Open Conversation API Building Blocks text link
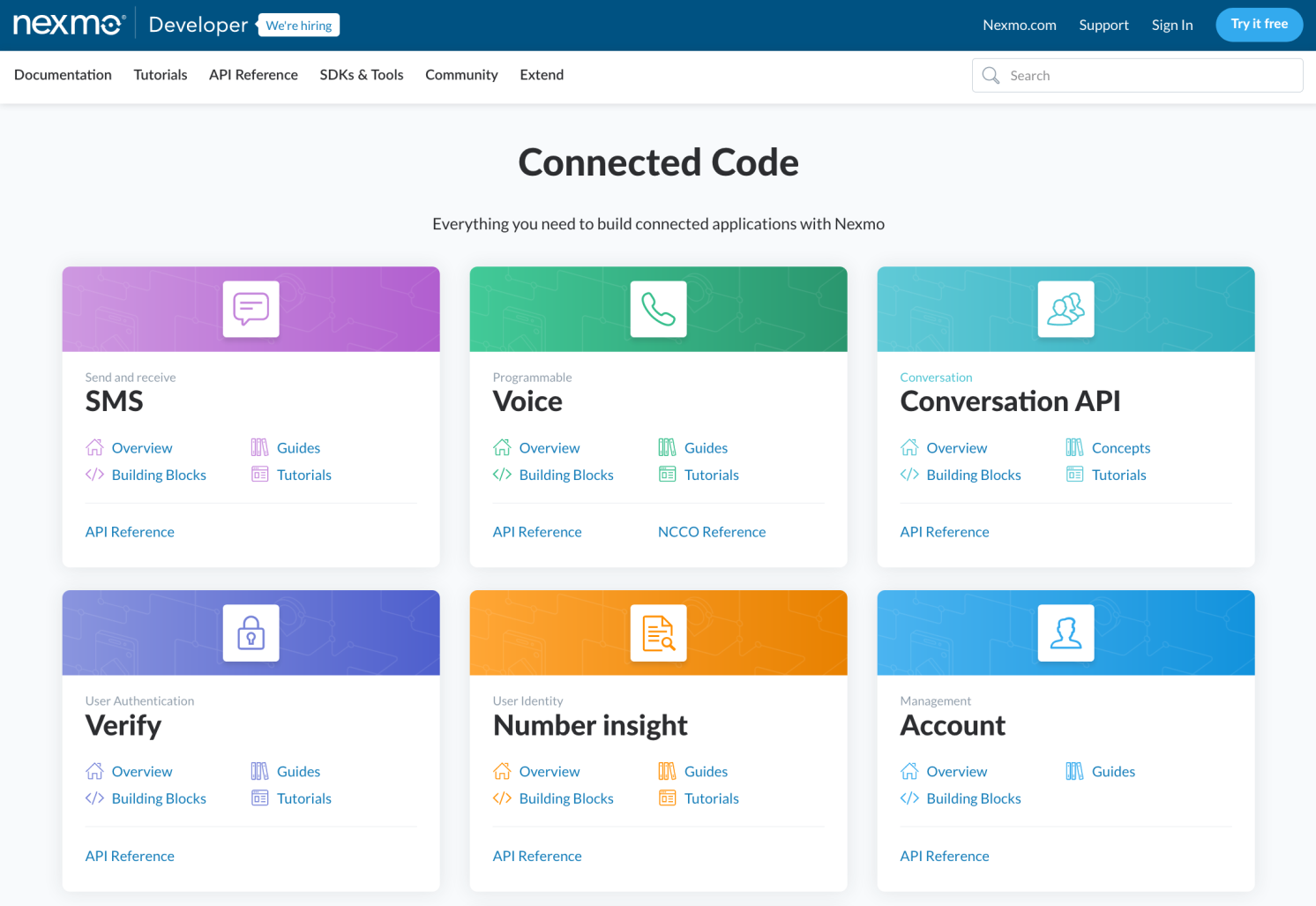The width and height of the screenshot is (1316, 906). pos(974,475)
